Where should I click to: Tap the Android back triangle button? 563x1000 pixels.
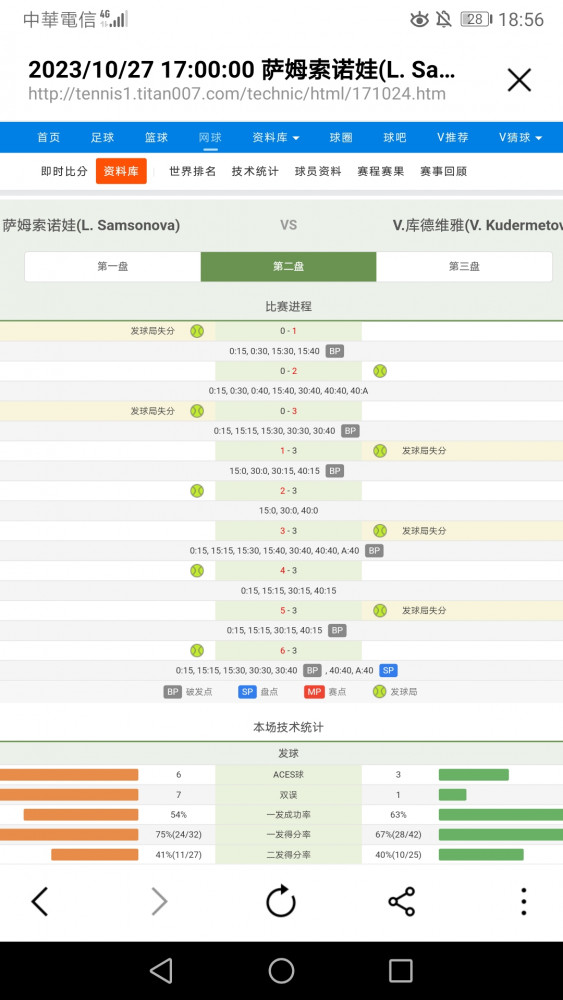(161, 971)
